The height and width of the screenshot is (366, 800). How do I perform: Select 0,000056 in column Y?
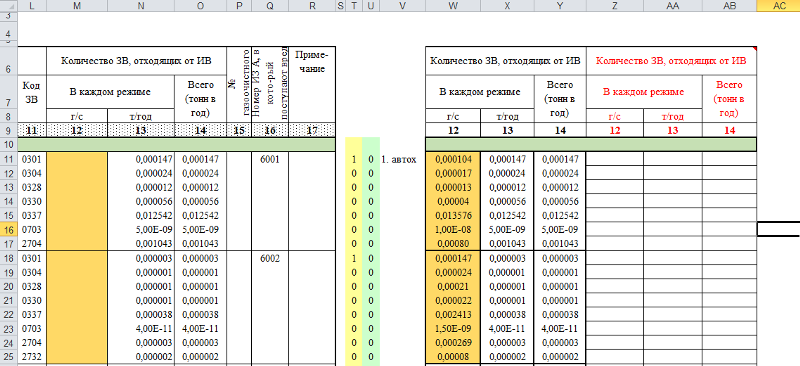[560, 201]
